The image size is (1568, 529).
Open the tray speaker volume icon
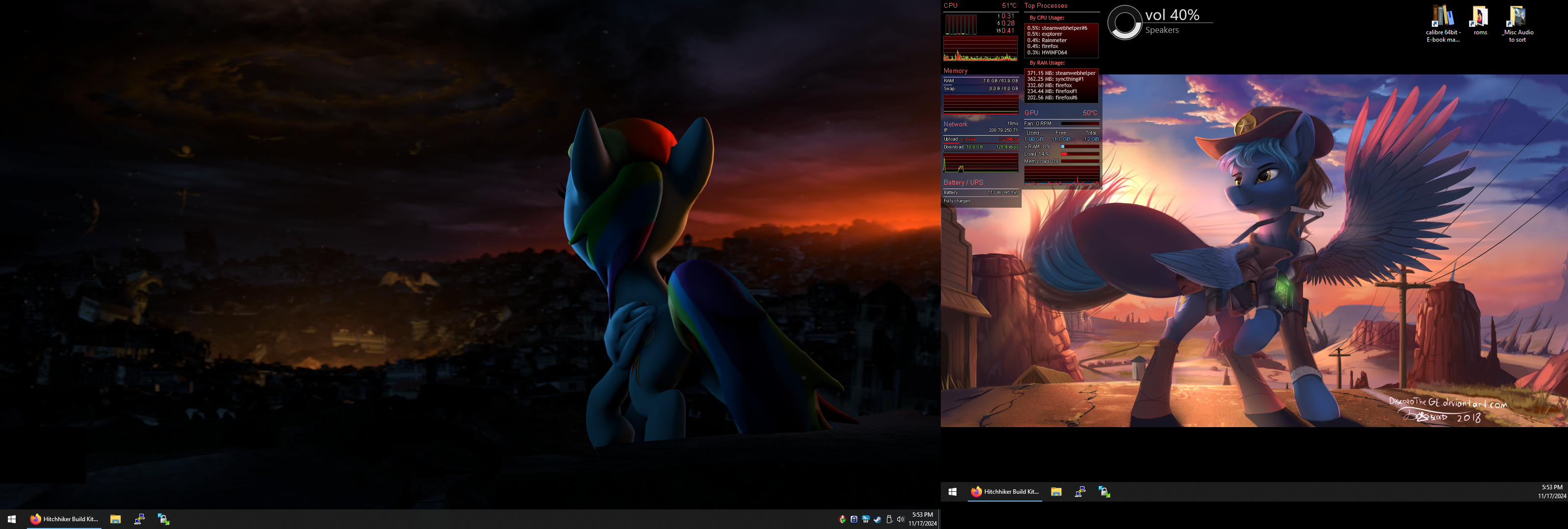[x=901, y=519]
